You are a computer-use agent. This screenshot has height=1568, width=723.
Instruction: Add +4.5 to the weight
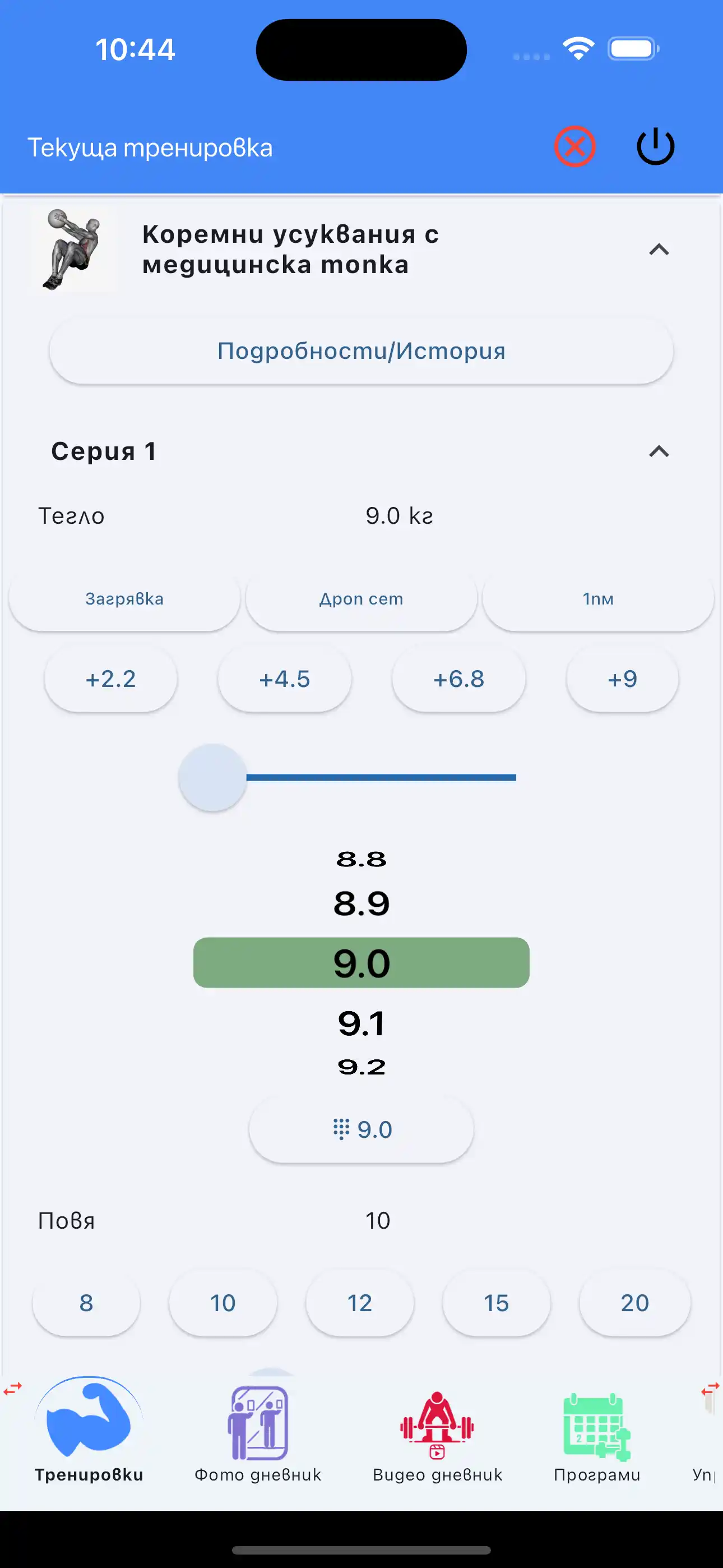coord(284,679)
